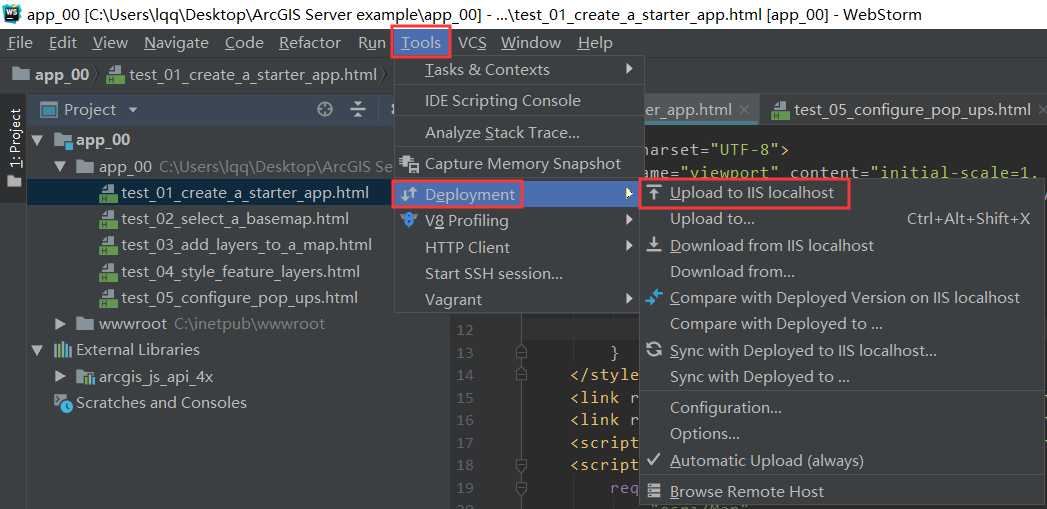Switch to test_05_configure_pop_ups.html editor tab

tap(903, 110)
